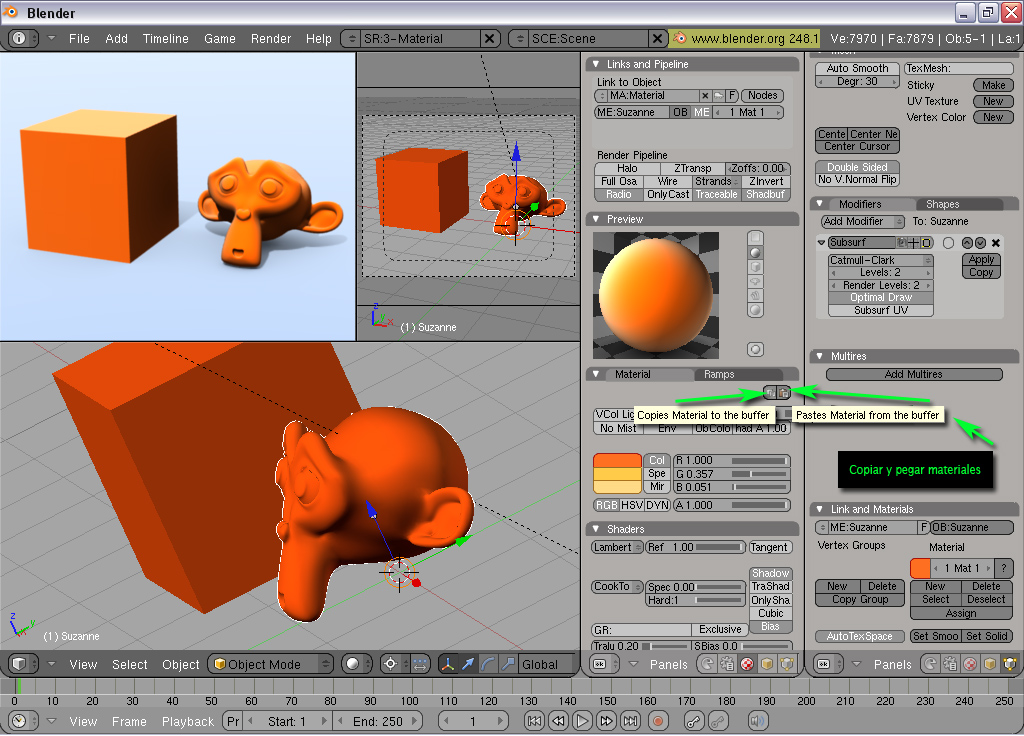The height and width of the screenshot is (736, 1024).
Task: Disable the Traceable option
Action: tap(716, 195)
